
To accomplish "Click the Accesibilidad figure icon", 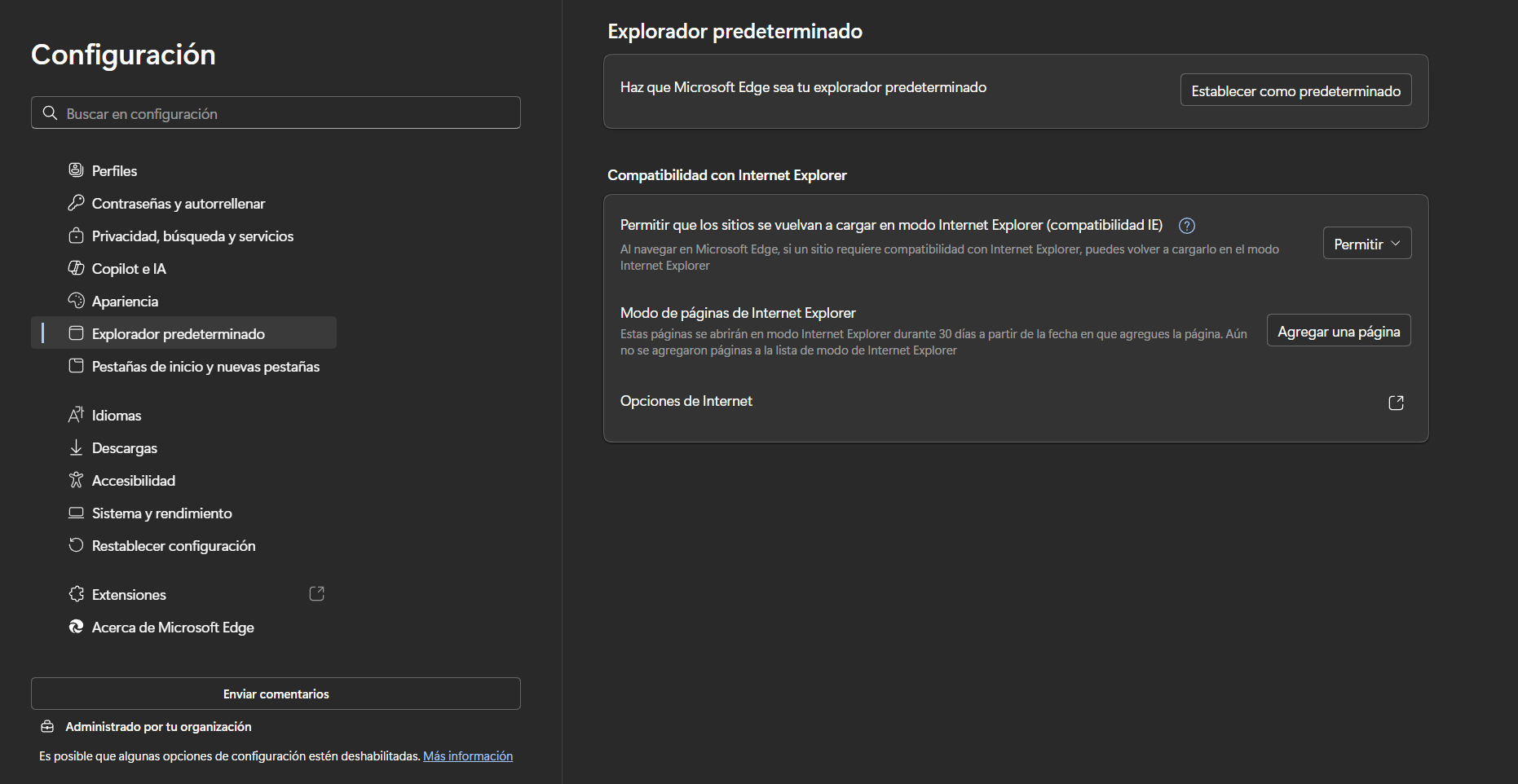I will (x=76, y=479).
